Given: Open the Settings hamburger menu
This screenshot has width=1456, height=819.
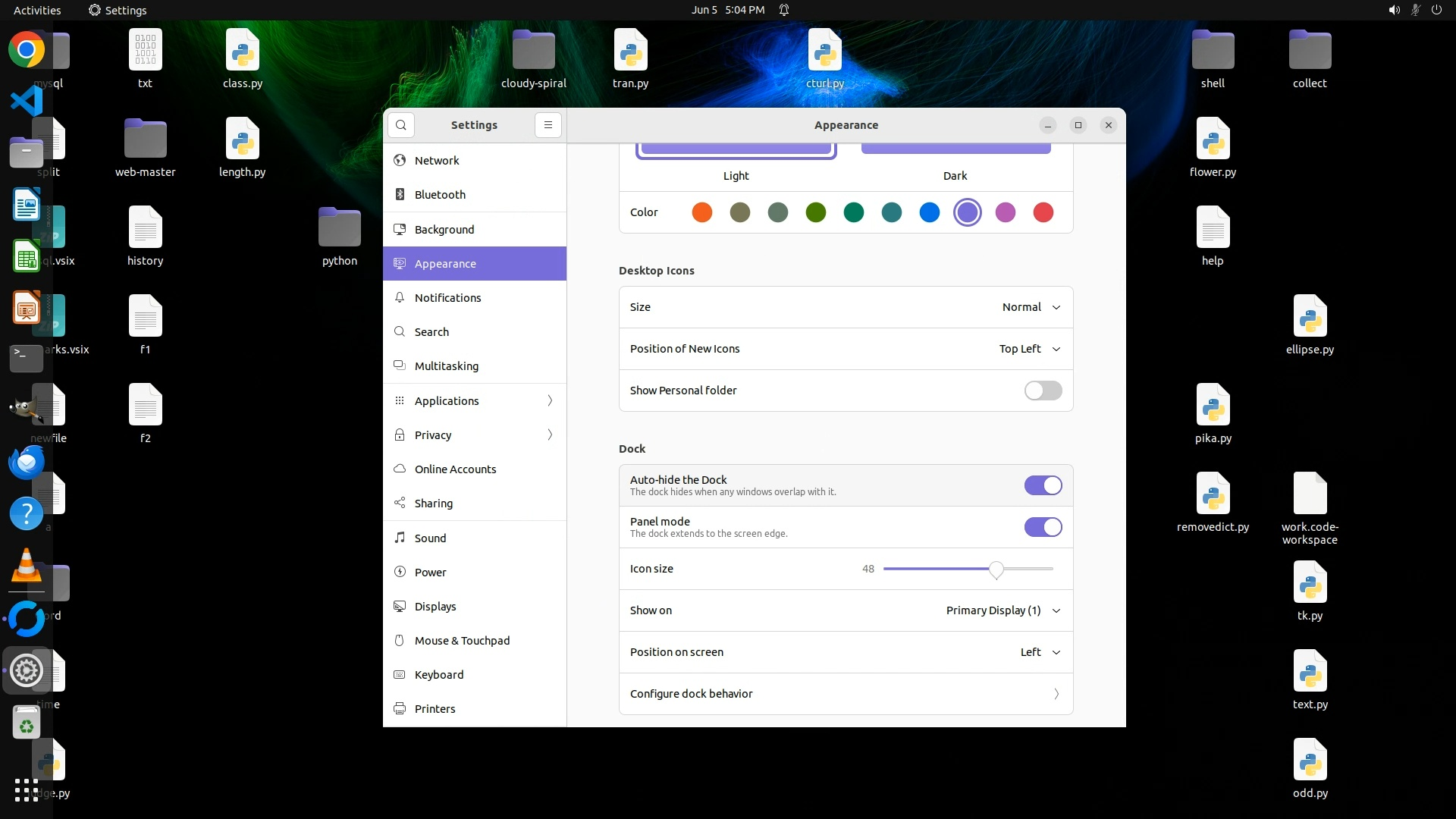Looking at the screenshot, I should (x=548, y=125).
